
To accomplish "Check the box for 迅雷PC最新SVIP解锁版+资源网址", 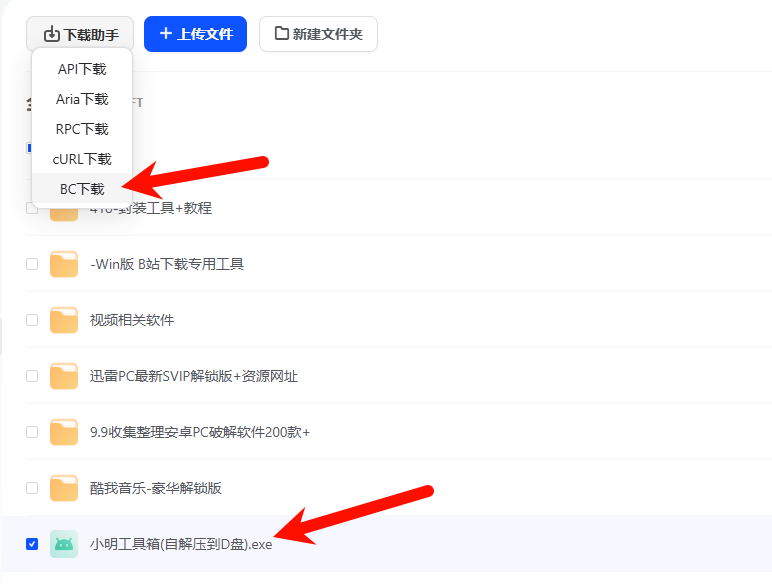I will click(x=32, y=376).
